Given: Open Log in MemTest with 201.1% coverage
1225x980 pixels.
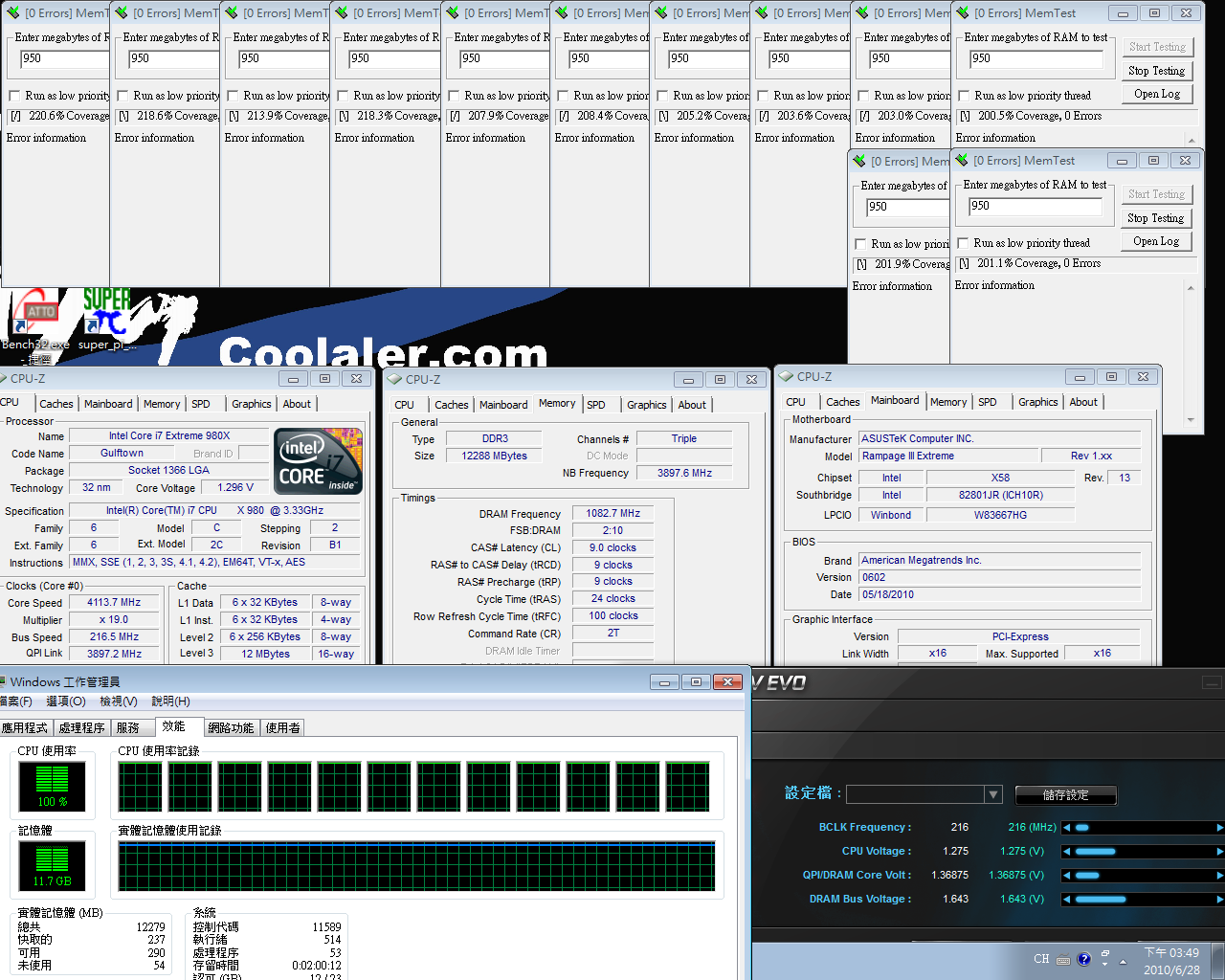Looking at the screenshot, I should pyautogui.click(x=1155, y=241).
